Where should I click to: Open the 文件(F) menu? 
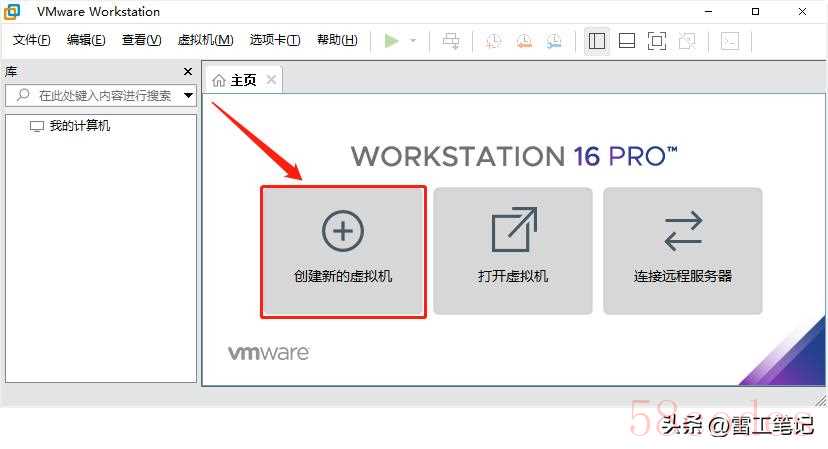31,40
